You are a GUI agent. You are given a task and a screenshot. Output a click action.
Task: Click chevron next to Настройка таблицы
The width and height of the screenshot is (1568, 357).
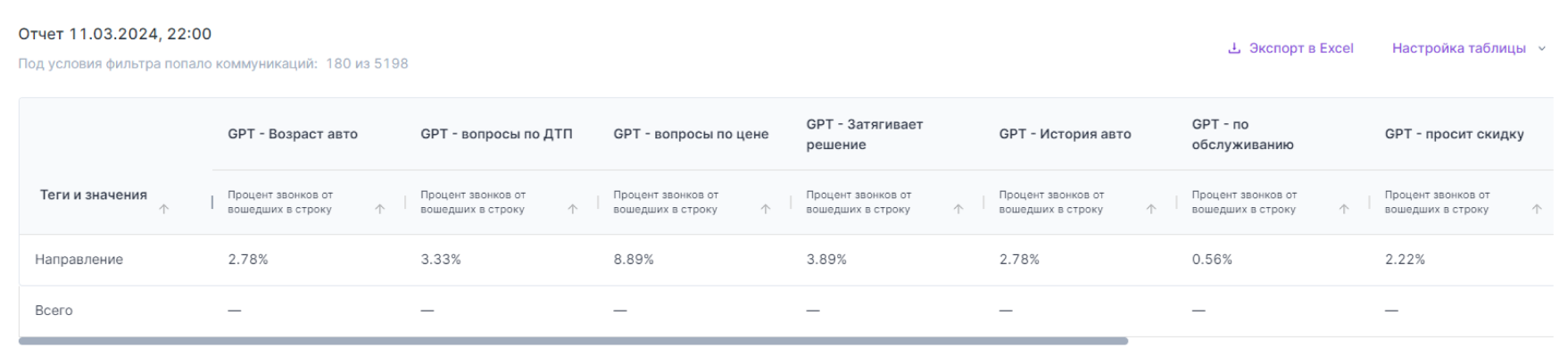coord(1541,49)
